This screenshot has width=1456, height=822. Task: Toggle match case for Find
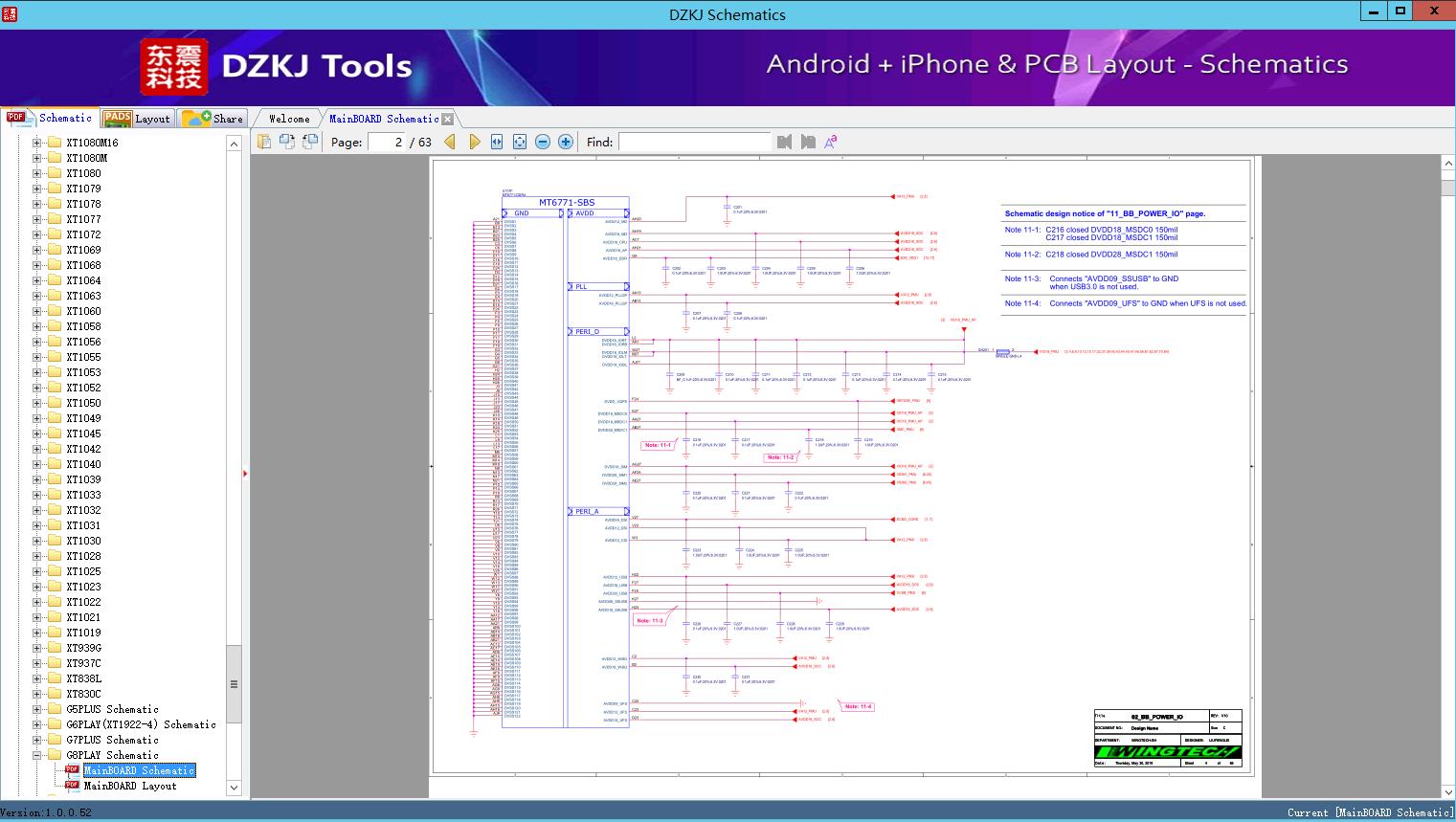831,142
